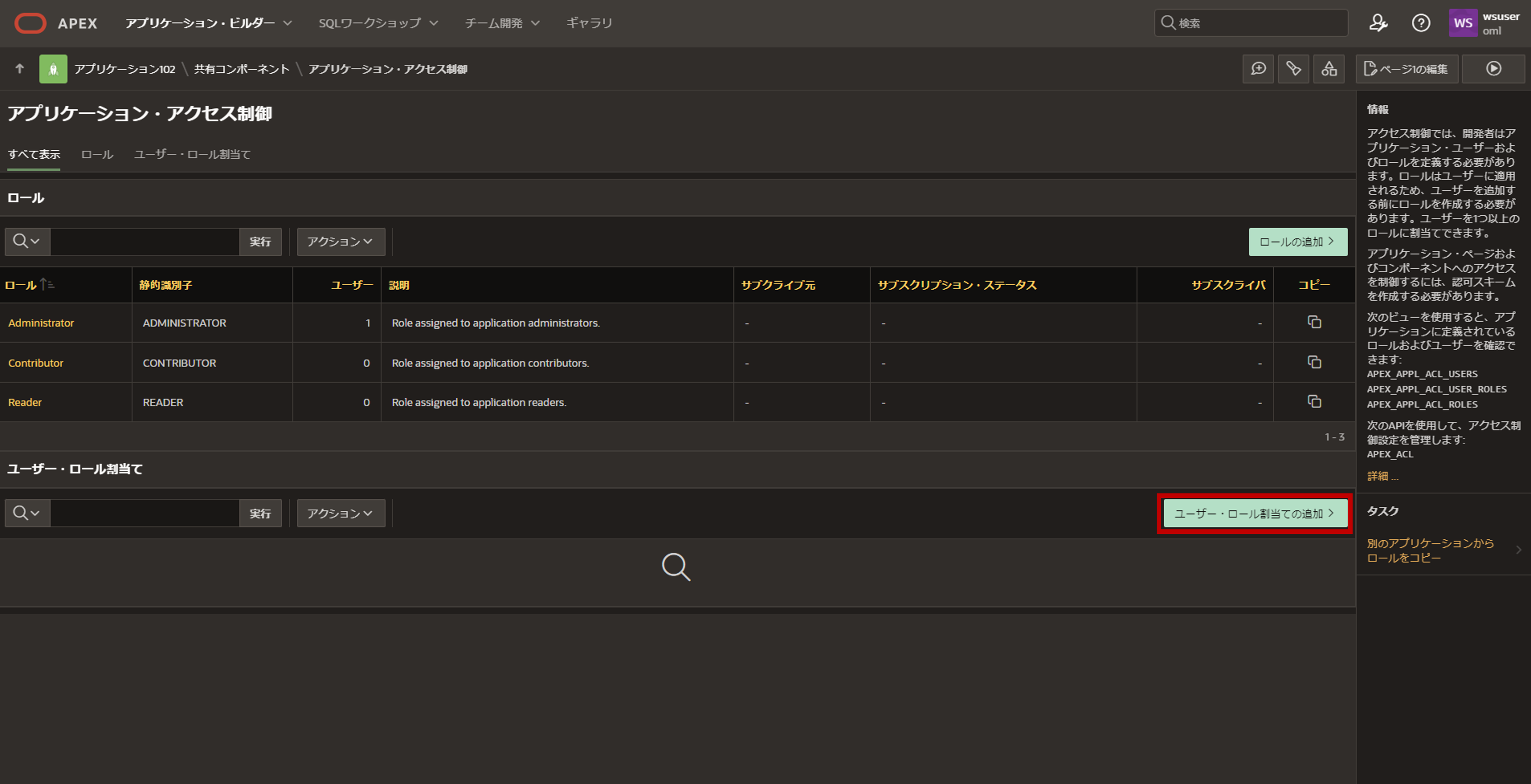Expand the roles search column selector
The height and width of the screenshot is (784, 1531).
click(27, 241)
